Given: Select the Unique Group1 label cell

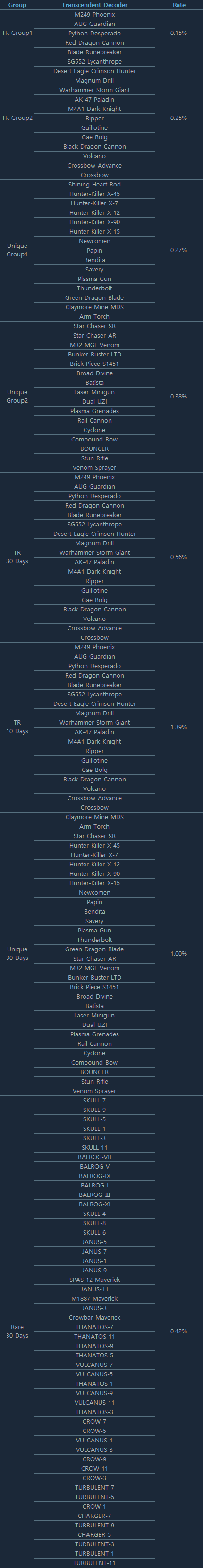Looking at the screenshot, I should [17, 250].
